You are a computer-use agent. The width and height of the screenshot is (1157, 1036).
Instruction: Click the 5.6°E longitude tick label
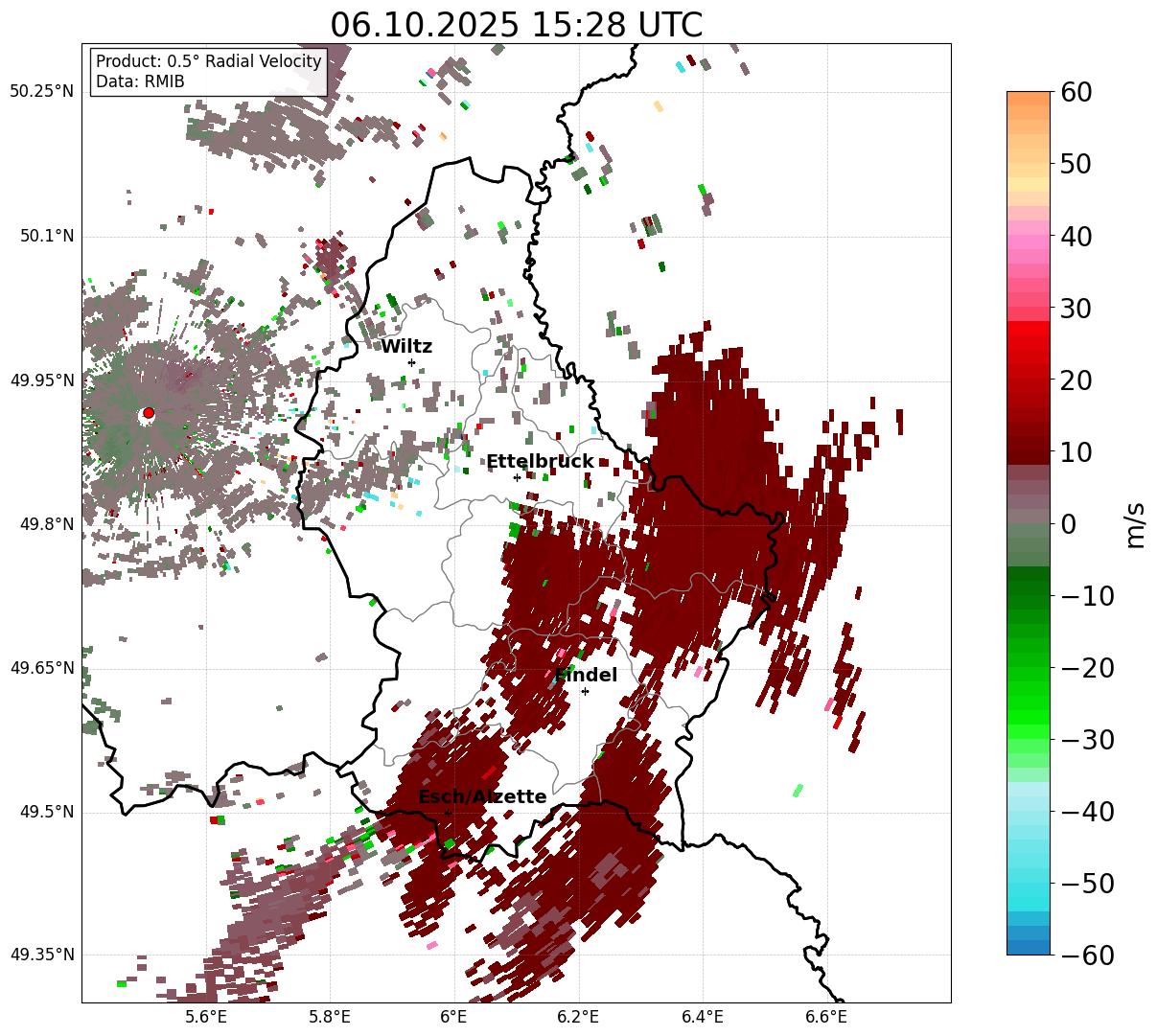207,1018
